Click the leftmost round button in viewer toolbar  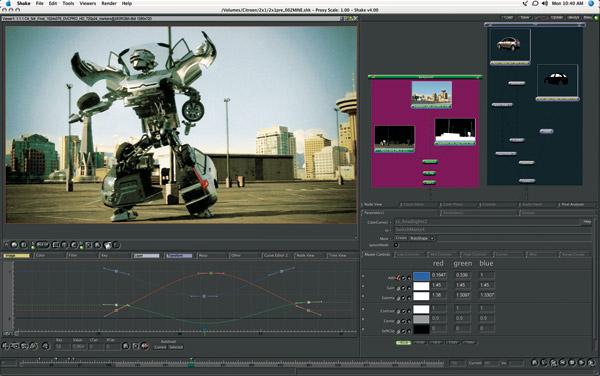point(15,244)
